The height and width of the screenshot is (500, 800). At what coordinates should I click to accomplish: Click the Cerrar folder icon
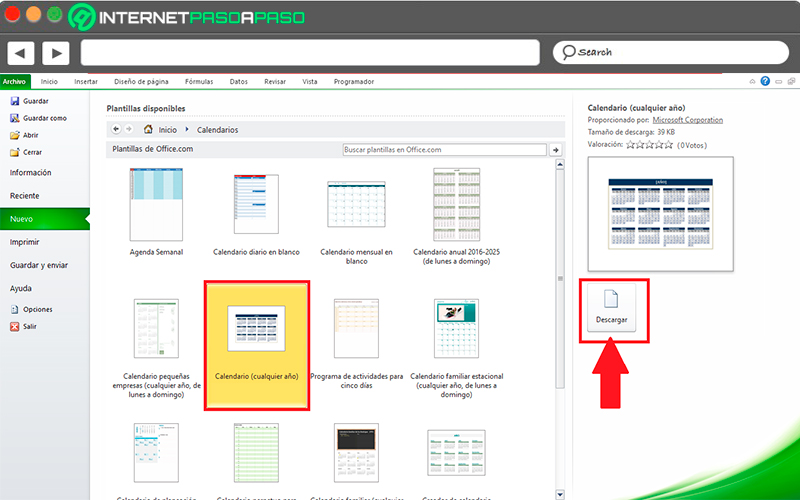[x=15, y=153]
